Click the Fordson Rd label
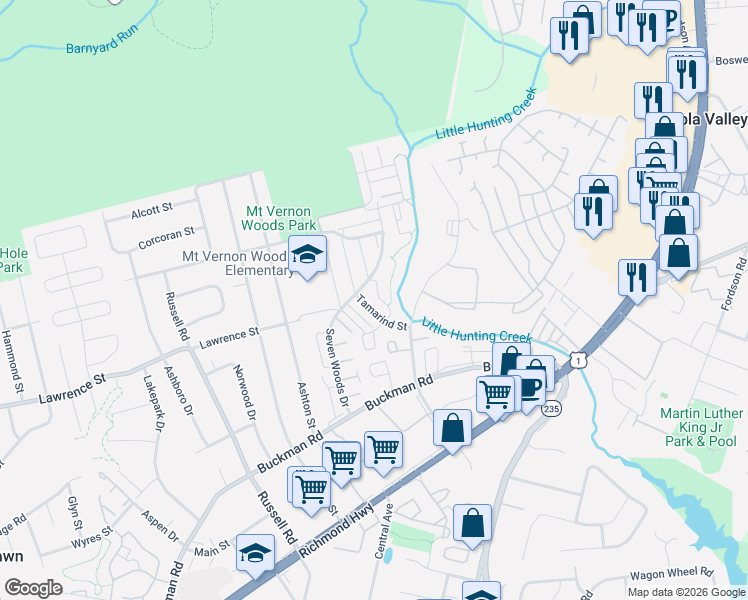748x600 pixels. tap(734, 285)
